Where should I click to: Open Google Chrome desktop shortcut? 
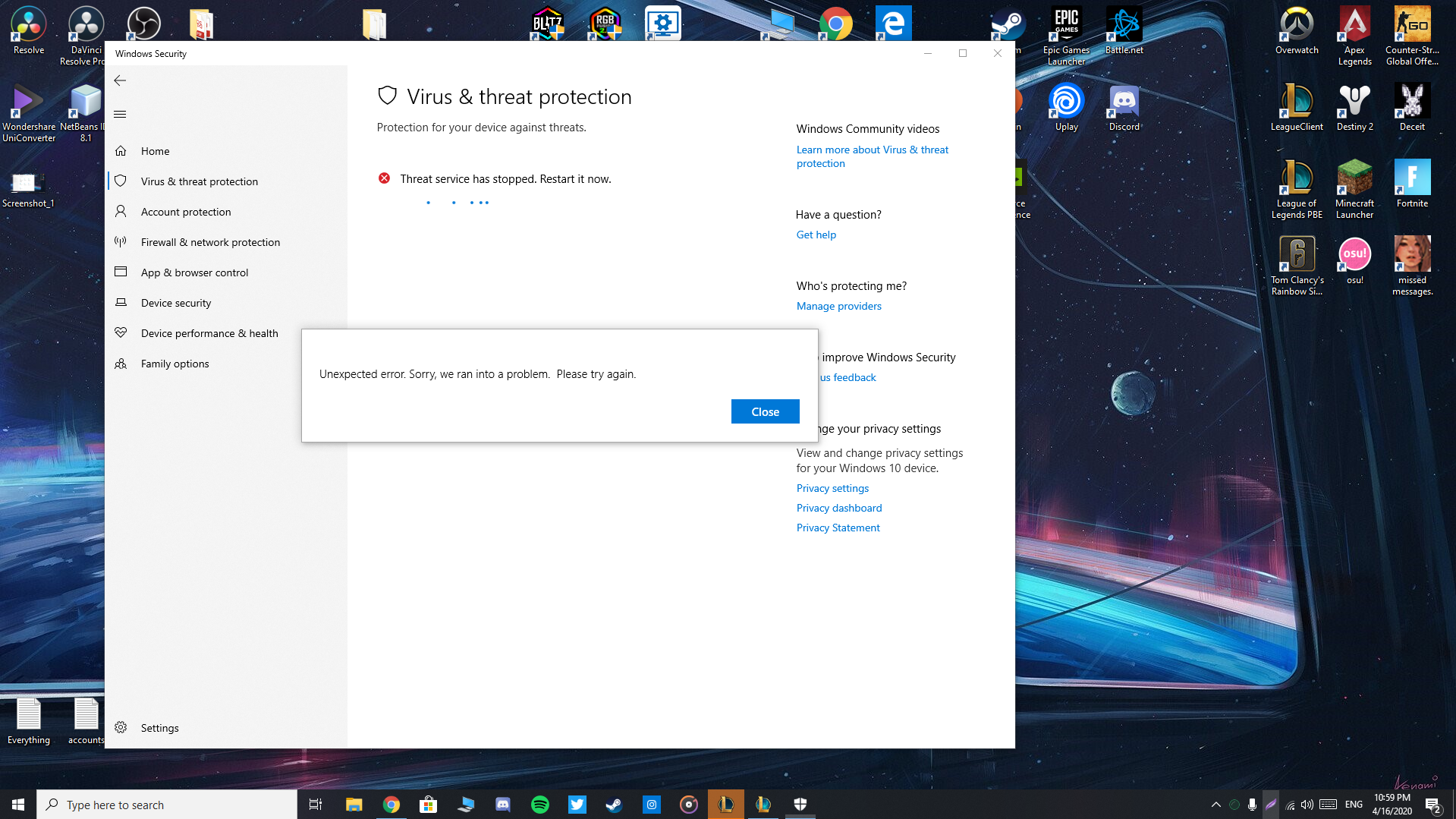835,24
